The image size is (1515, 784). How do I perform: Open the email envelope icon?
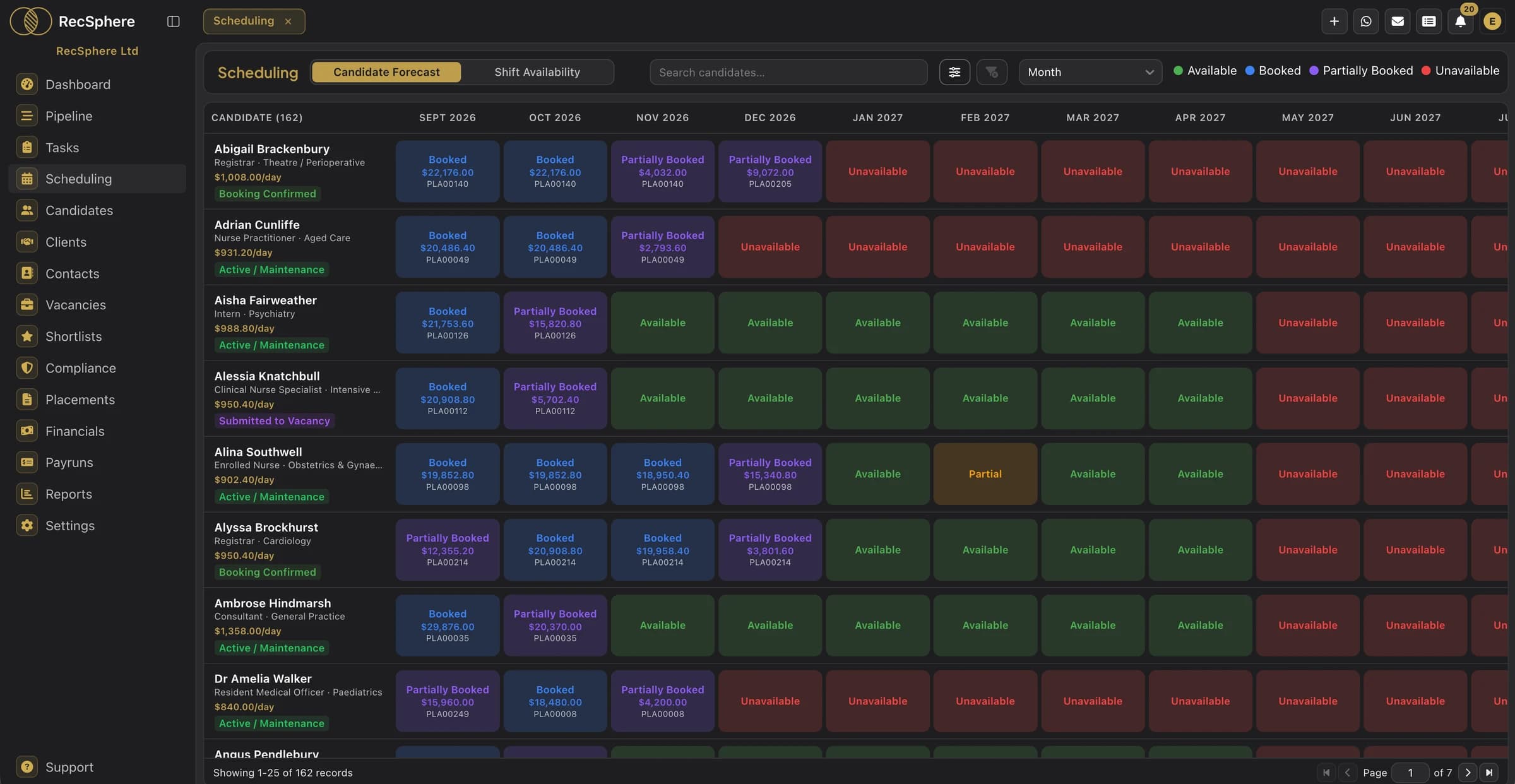pyautogui.click(x=1397, y=21)
